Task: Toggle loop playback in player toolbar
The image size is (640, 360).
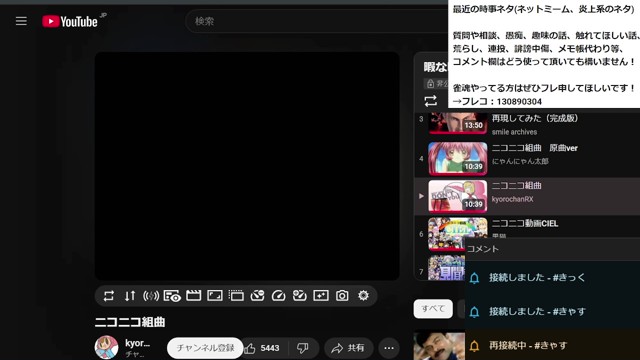Action: pyautogui.click(x=109, y=296)
